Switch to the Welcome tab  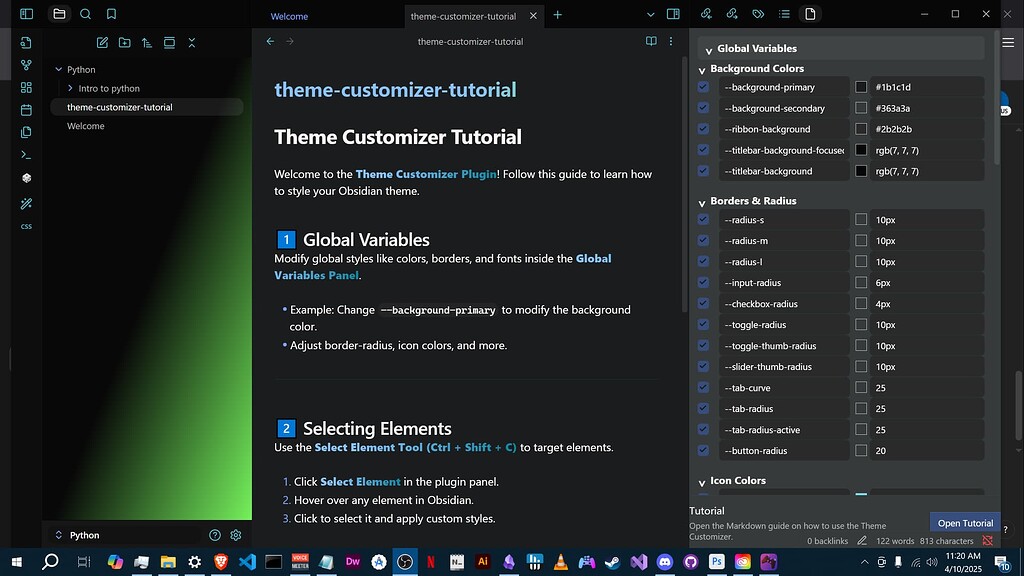coord(289,16)
